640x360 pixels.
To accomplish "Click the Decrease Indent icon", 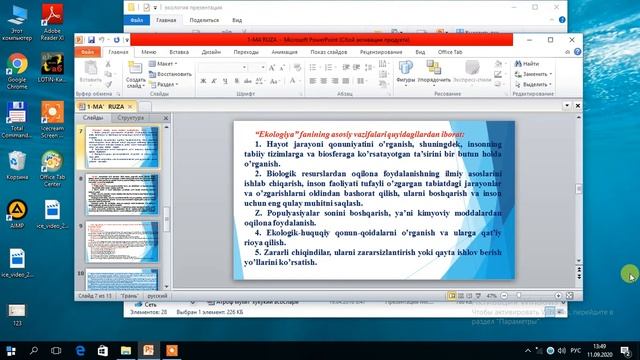I will 346,67.
